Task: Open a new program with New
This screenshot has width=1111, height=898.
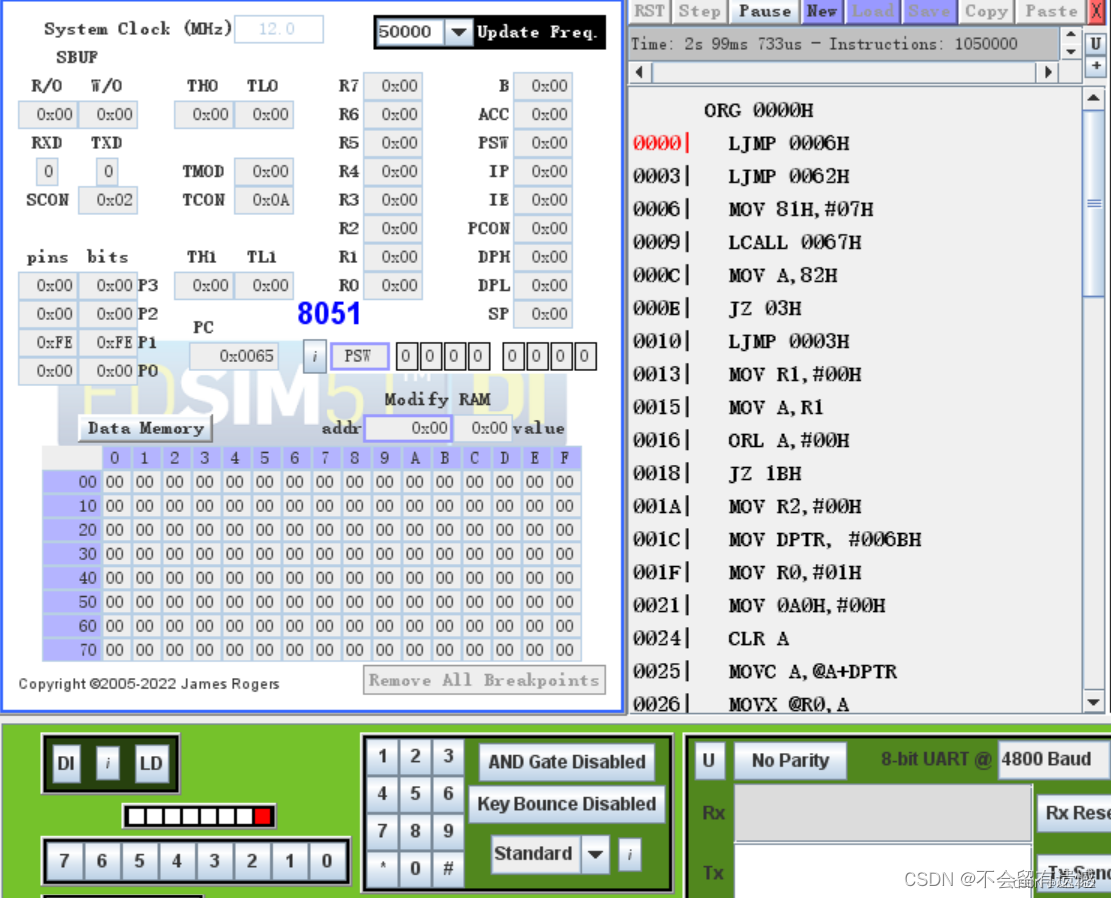Action: pyautogui.click(x=821, y=12)
